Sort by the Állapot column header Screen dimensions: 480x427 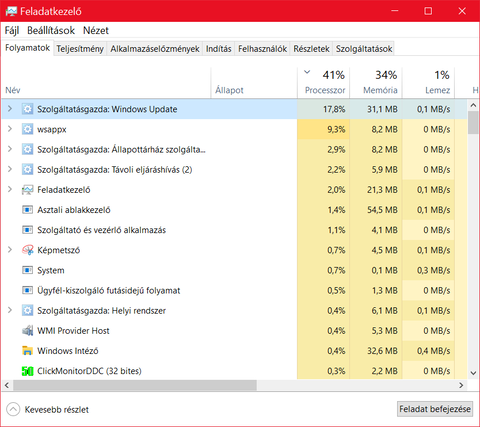click(254, 83)
